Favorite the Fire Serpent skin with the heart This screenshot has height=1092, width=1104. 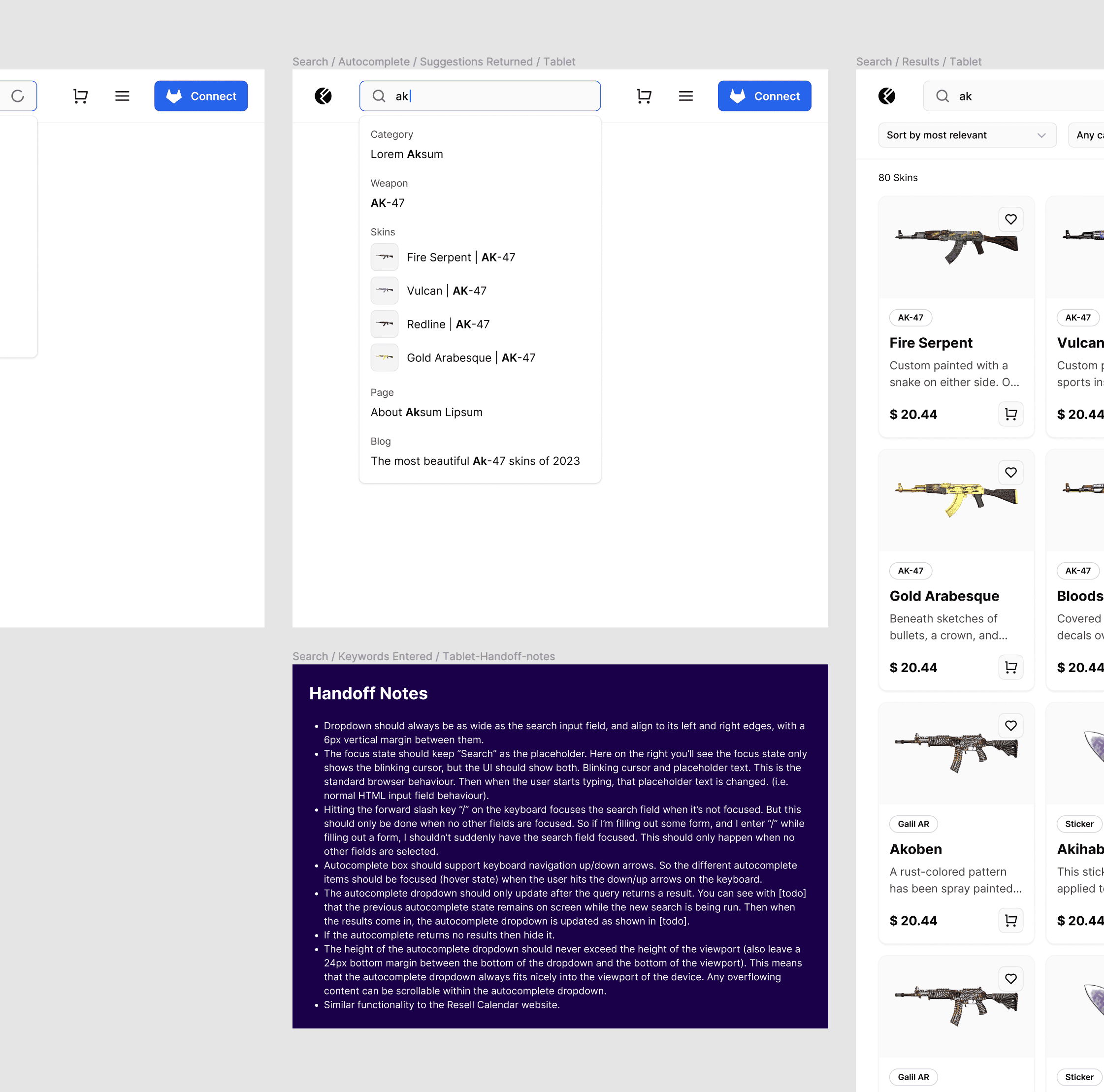click(1010, 220)
